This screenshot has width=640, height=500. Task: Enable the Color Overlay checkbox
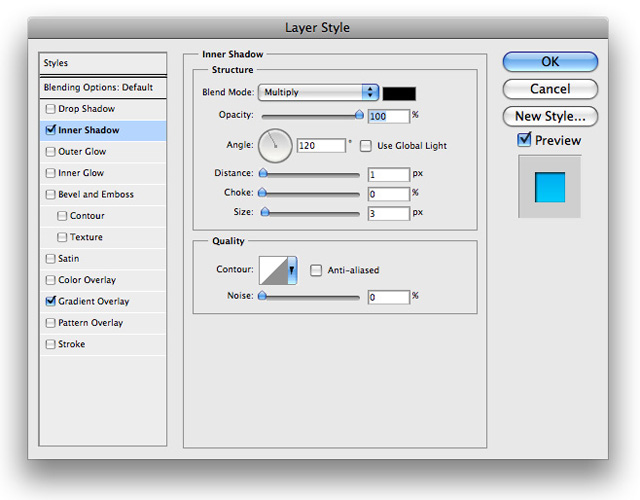51,280
